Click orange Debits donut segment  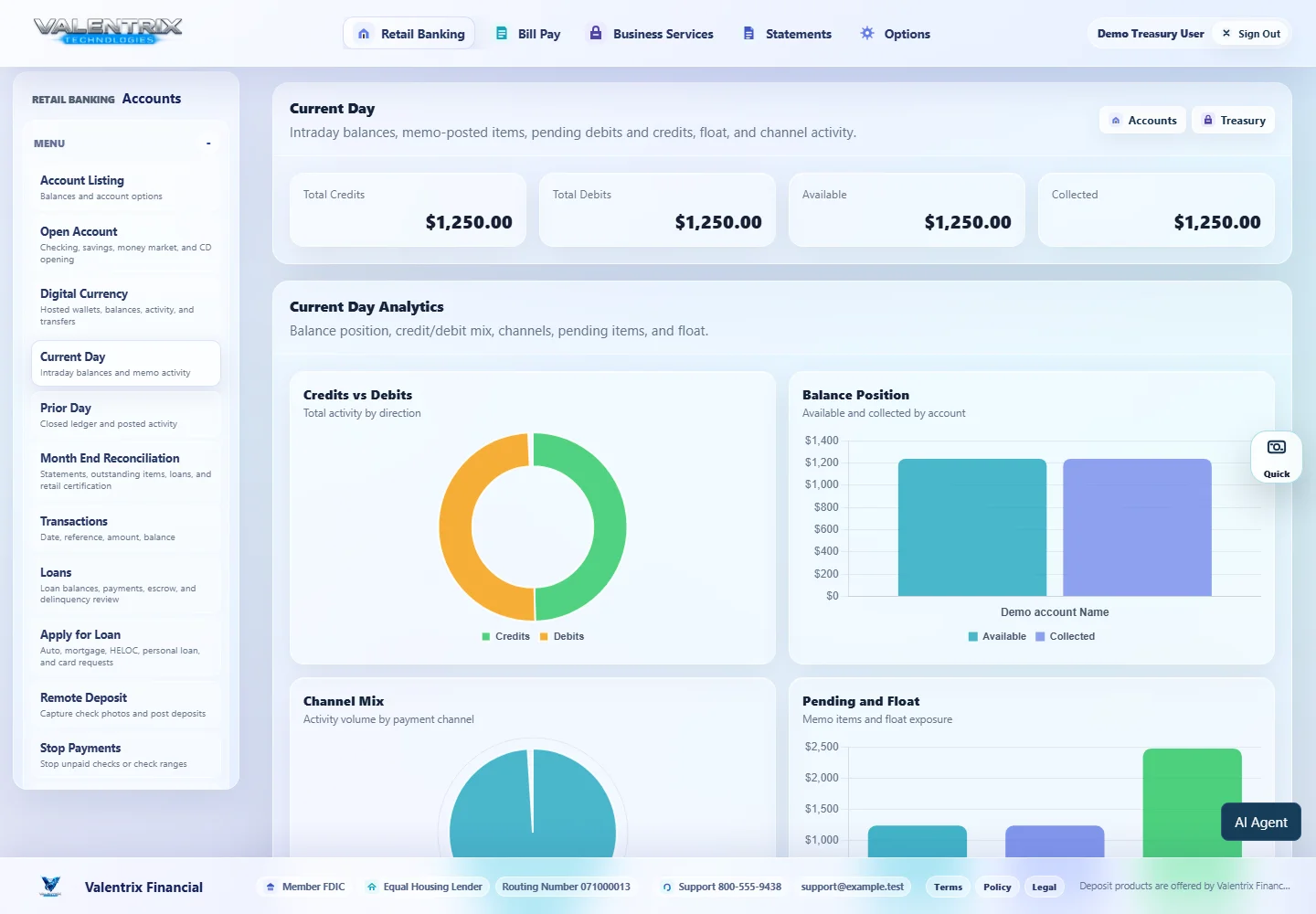(x=456, y=526)
